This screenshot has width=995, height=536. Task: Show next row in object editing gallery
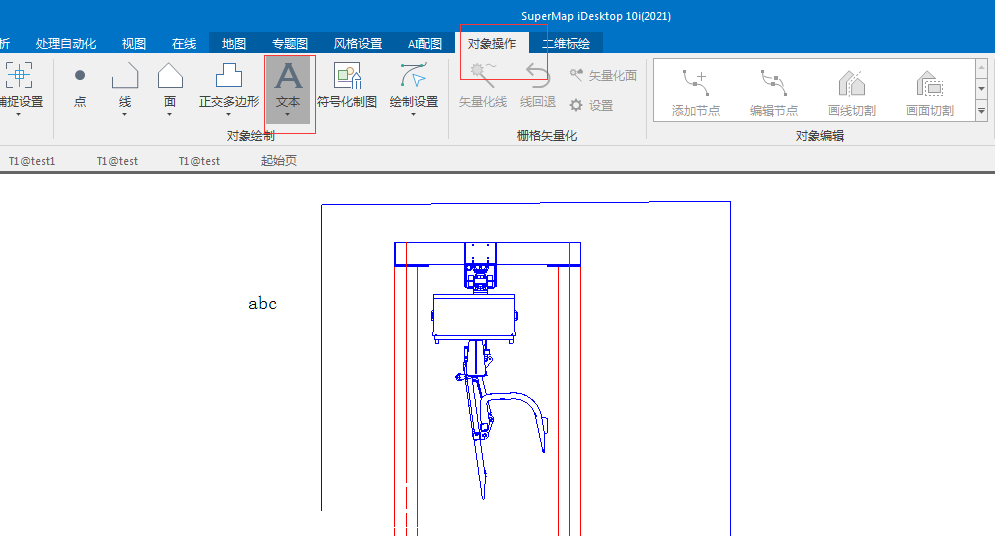982,89
